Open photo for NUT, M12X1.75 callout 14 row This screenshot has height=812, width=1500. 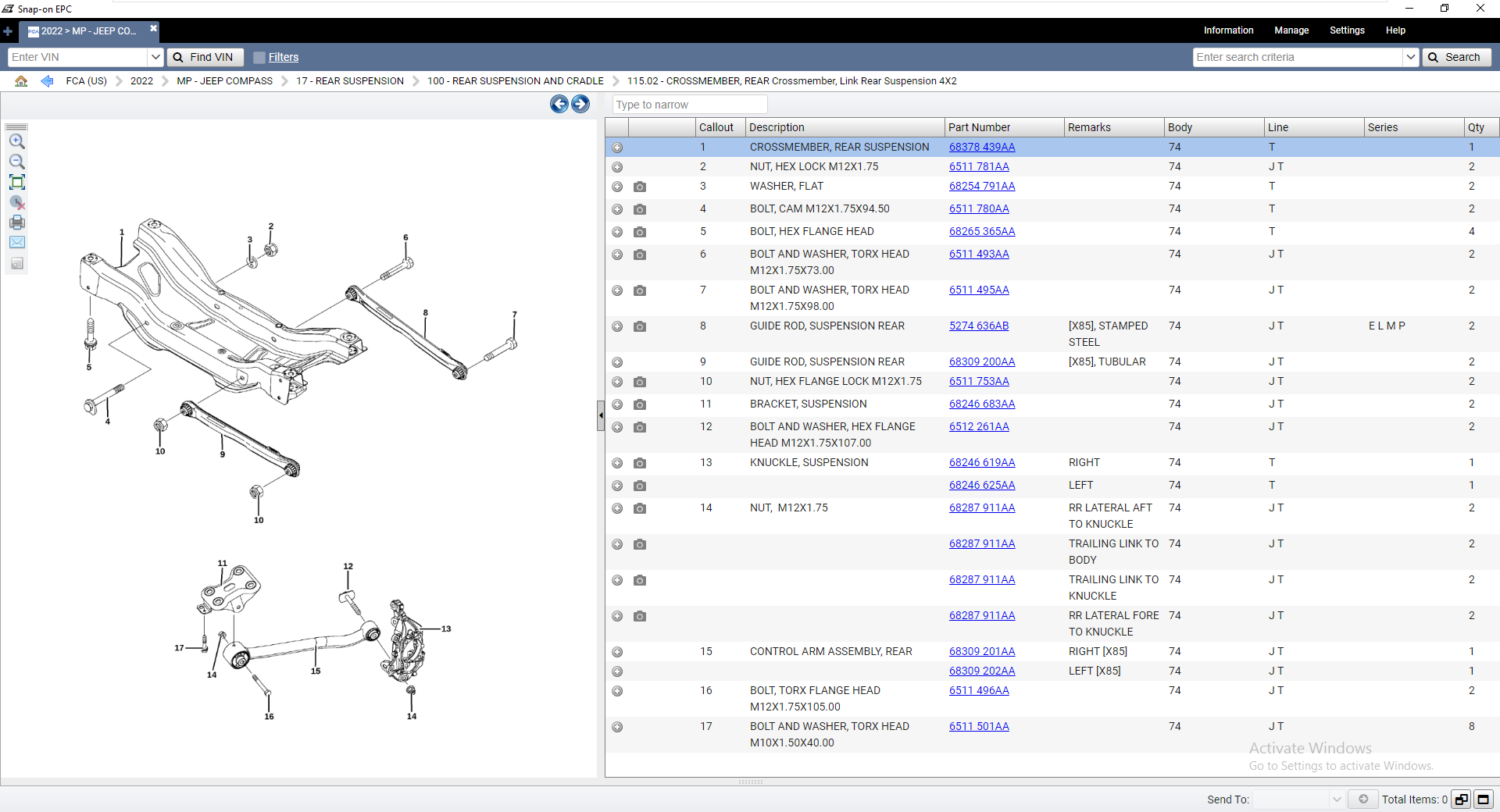coord(640,508)
